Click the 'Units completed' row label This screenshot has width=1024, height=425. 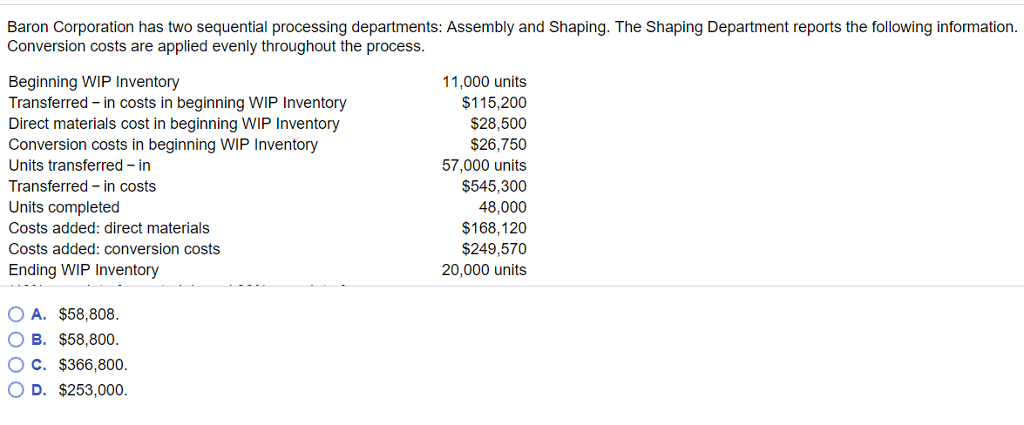tap(64, 207)
